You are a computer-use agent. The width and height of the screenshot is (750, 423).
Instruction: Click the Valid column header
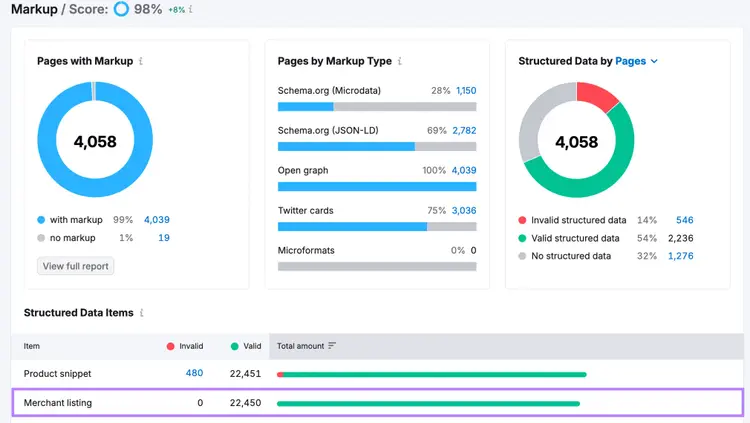coord(246,346)
